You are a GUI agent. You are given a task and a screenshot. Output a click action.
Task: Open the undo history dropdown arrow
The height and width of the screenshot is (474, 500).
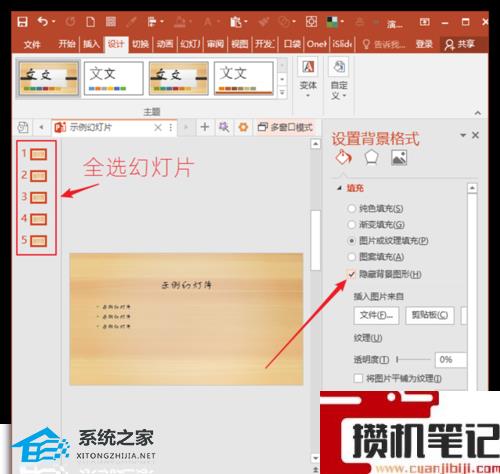(x=53, y=22)
